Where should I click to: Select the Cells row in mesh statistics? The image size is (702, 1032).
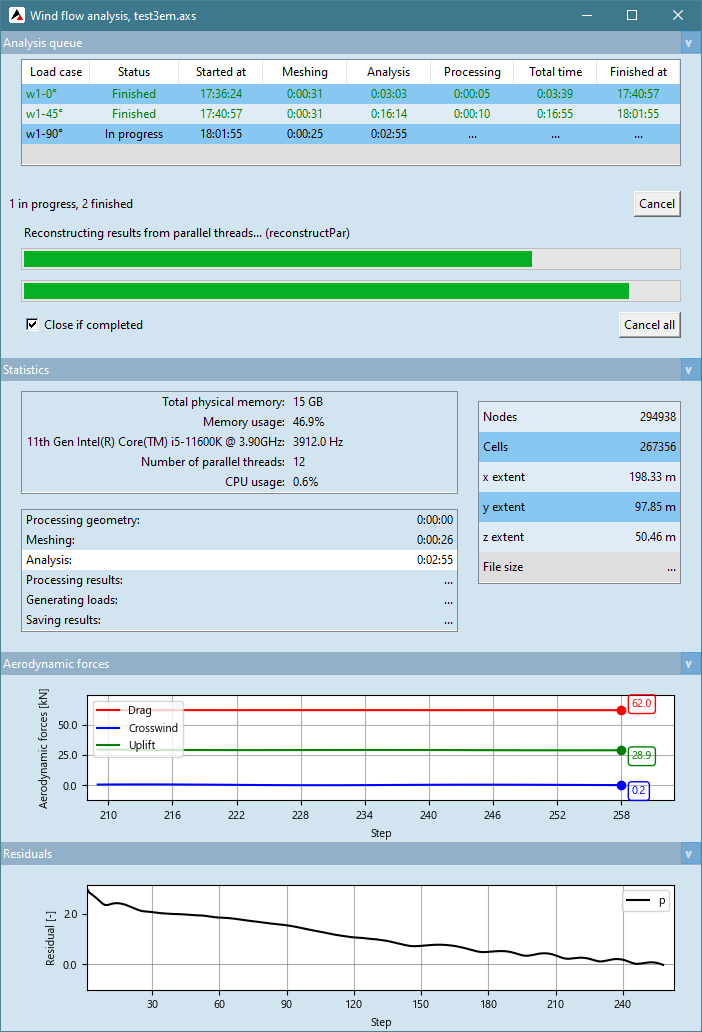pyautogui.click(x=579, y=447)
